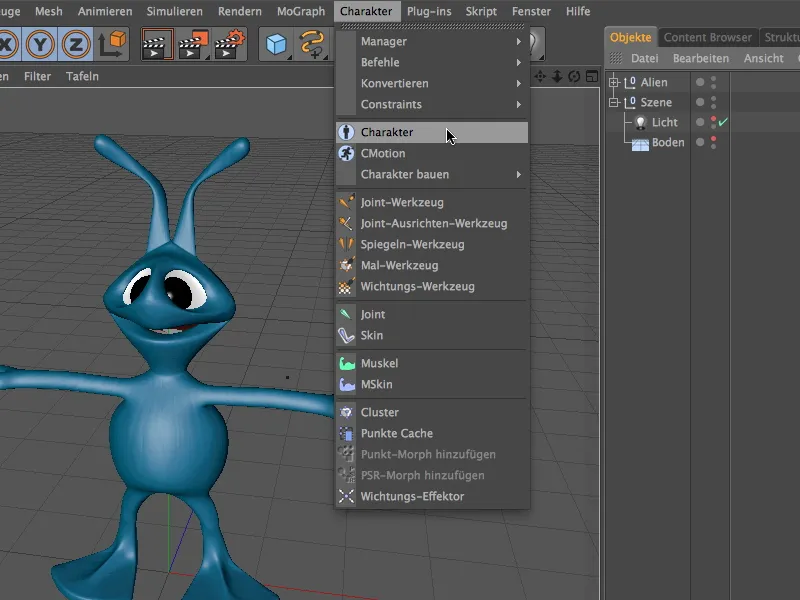Render the active view with the clapperboard icon

click(x=157, y=44)
